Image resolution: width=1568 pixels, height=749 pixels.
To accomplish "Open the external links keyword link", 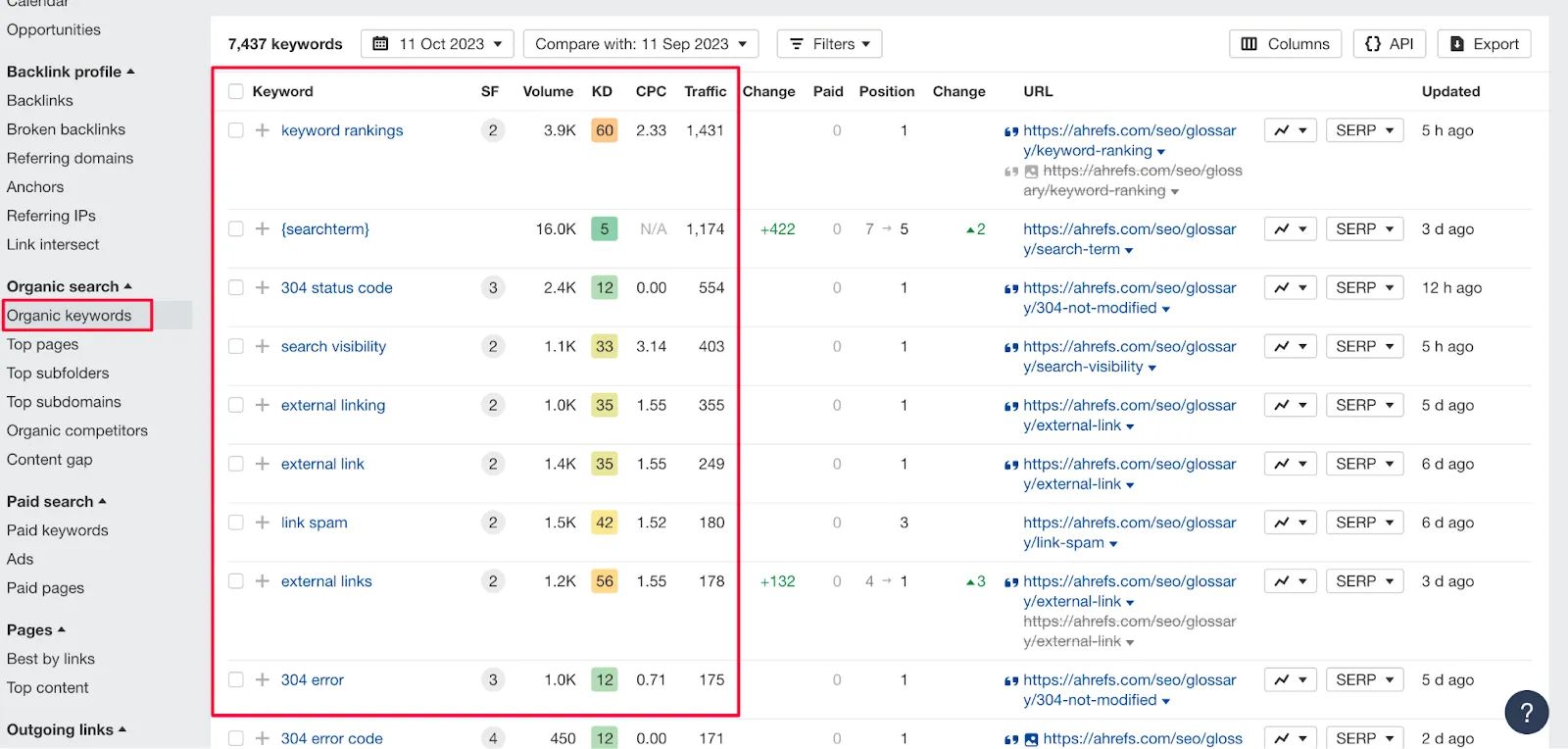I will pos(326,581).
